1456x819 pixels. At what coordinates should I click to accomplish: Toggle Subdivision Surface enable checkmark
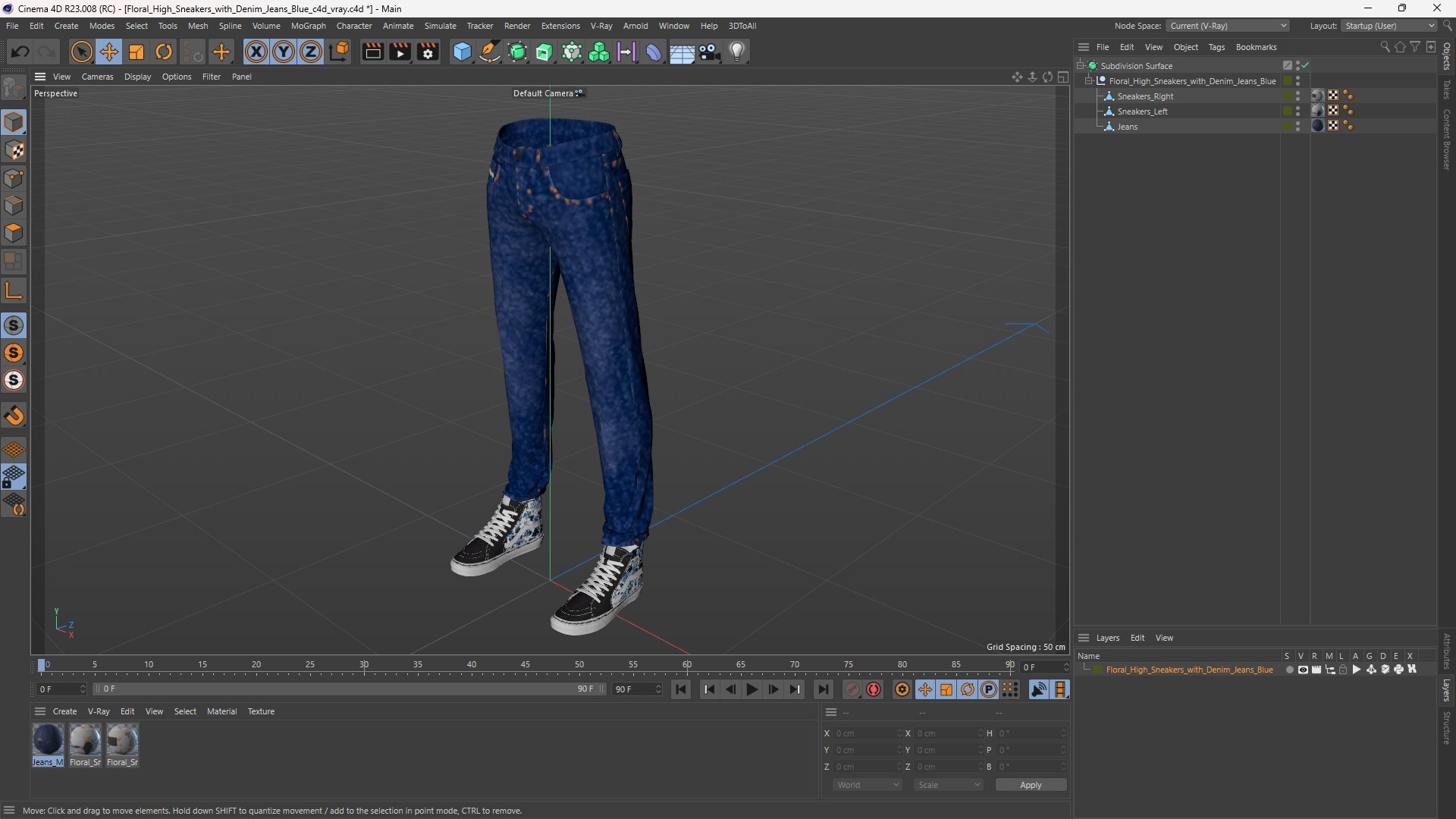[1306, 66]
